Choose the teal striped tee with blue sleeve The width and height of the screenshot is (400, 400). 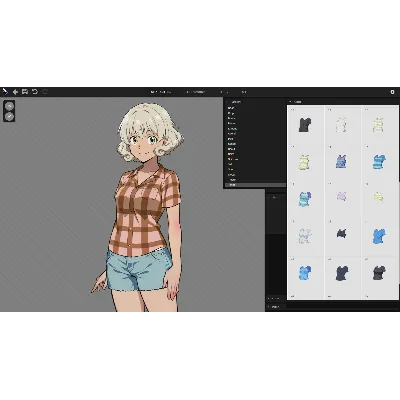tap(305, 199)
